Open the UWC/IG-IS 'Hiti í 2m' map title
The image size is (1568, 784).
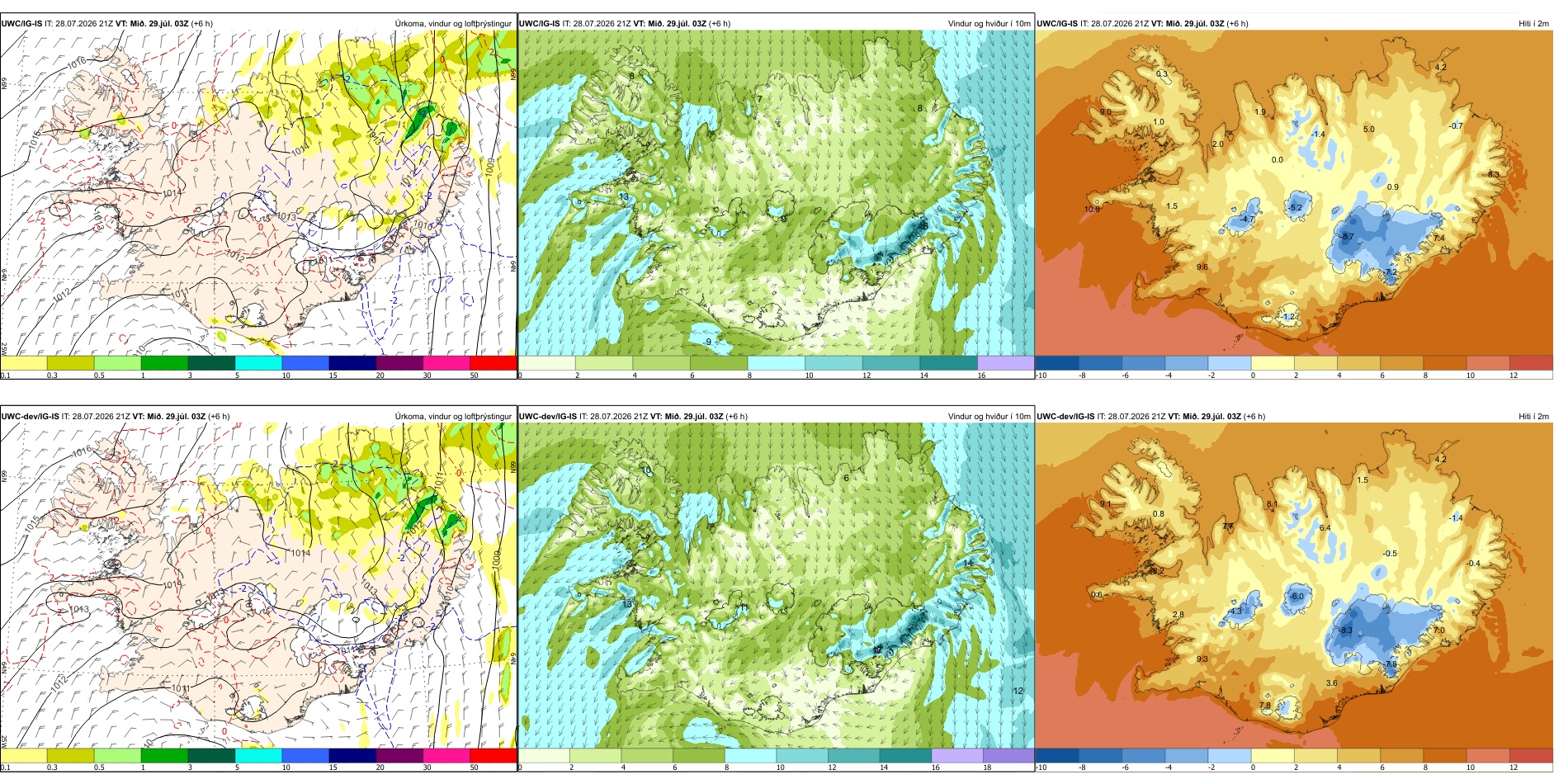click(1533, 24)
